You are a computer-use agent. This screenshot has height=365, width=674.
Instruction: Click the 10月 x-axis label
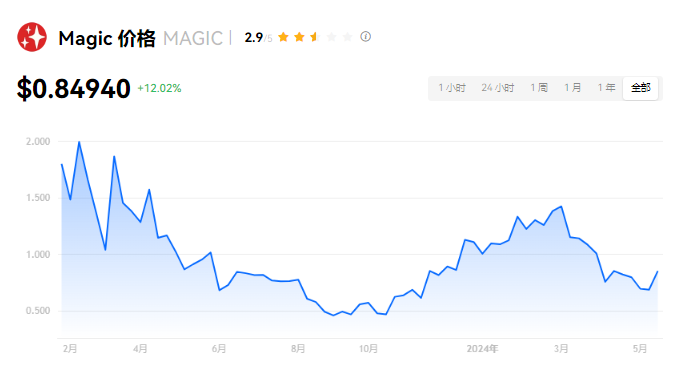tap(368, 348)
